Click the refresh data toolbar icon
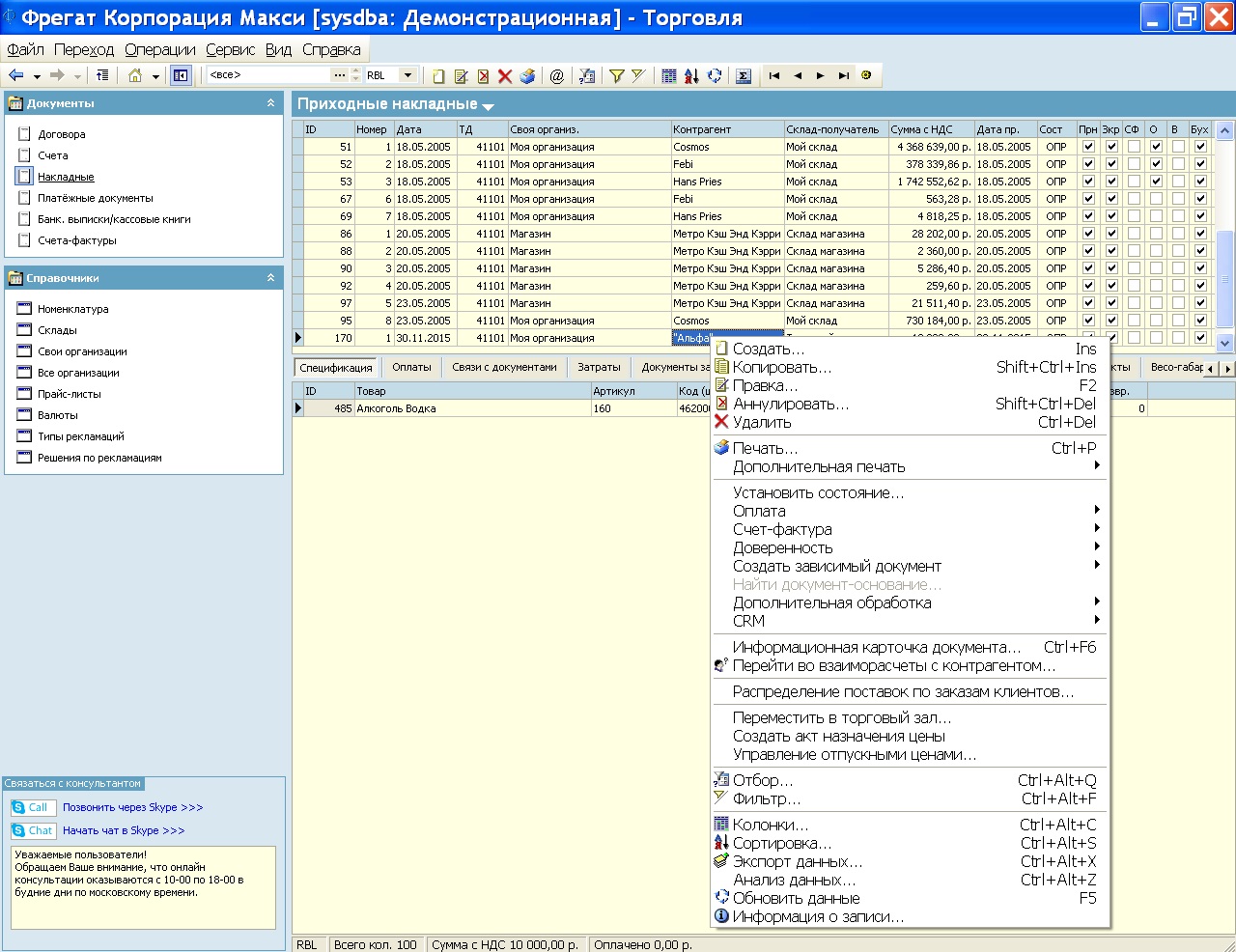 [715, 75]
